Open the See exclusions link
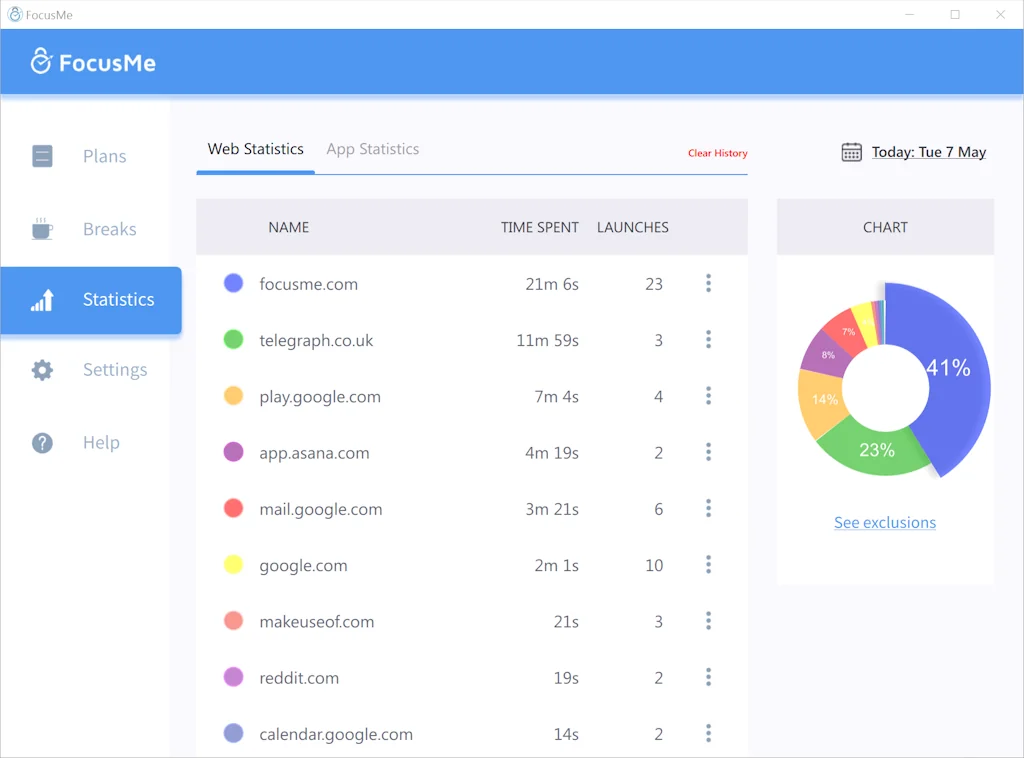Viewport: 1024px width, 758px height. pos(884,522)
